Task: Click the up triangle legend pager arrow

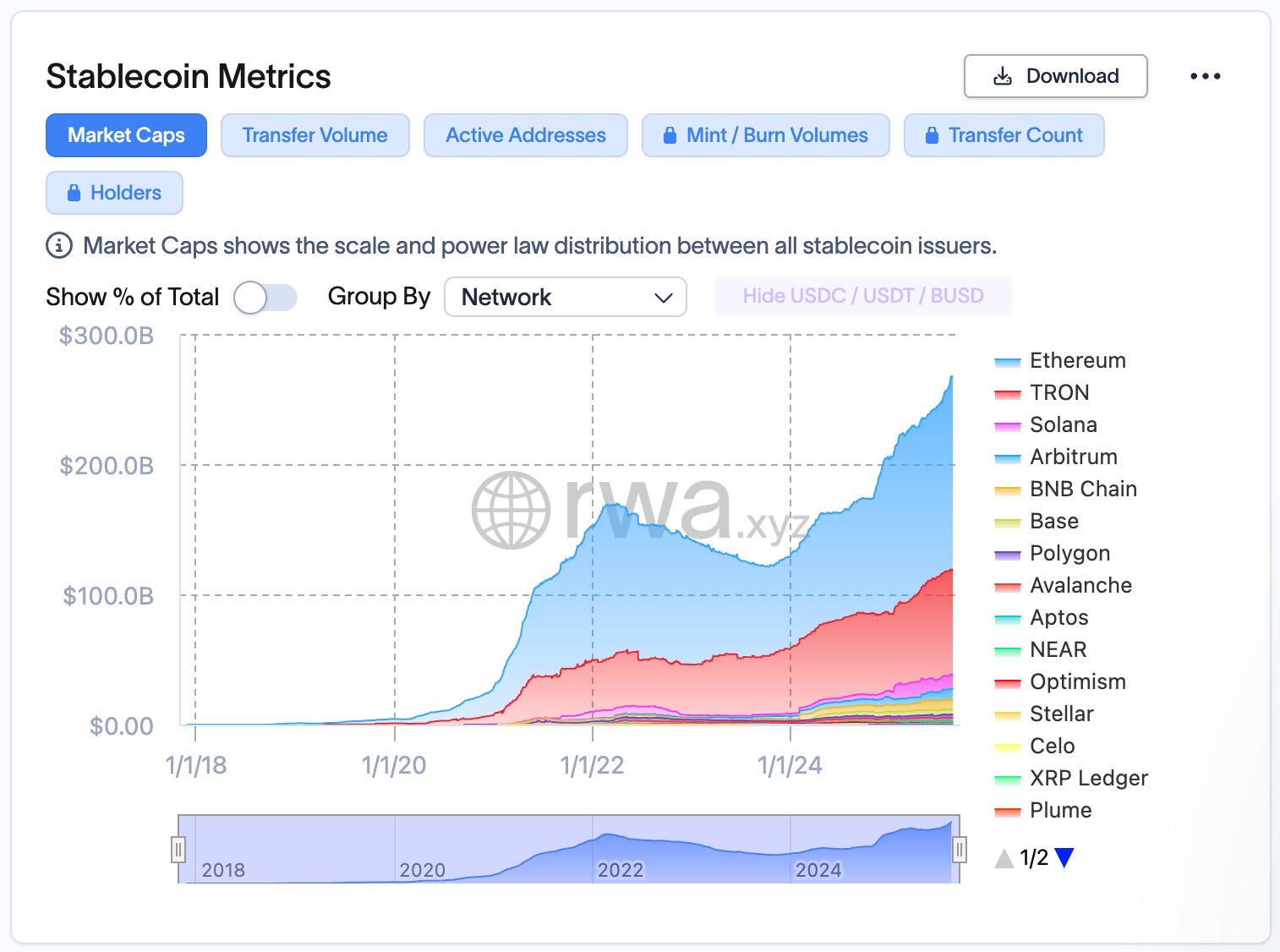Action: (x=1003, y=856)
